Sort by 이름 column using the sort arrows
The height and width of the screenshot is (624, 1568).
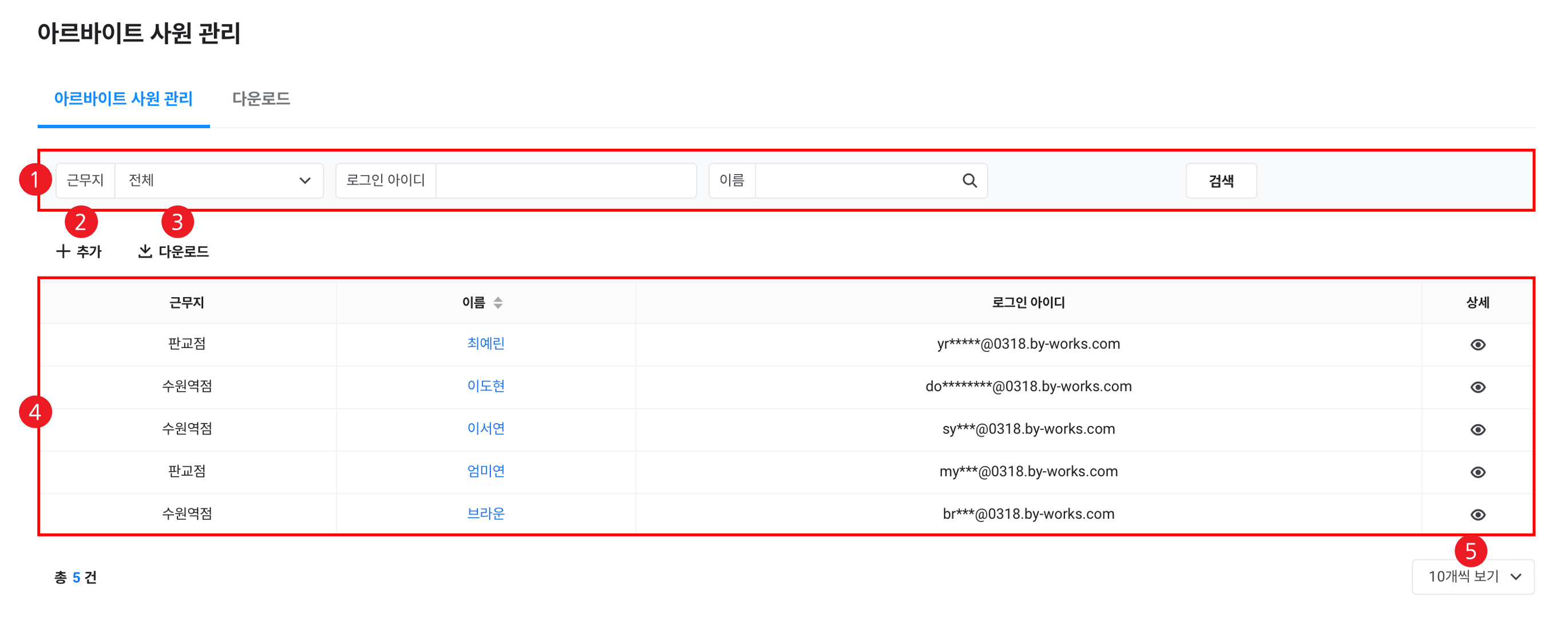pos(498,303)
